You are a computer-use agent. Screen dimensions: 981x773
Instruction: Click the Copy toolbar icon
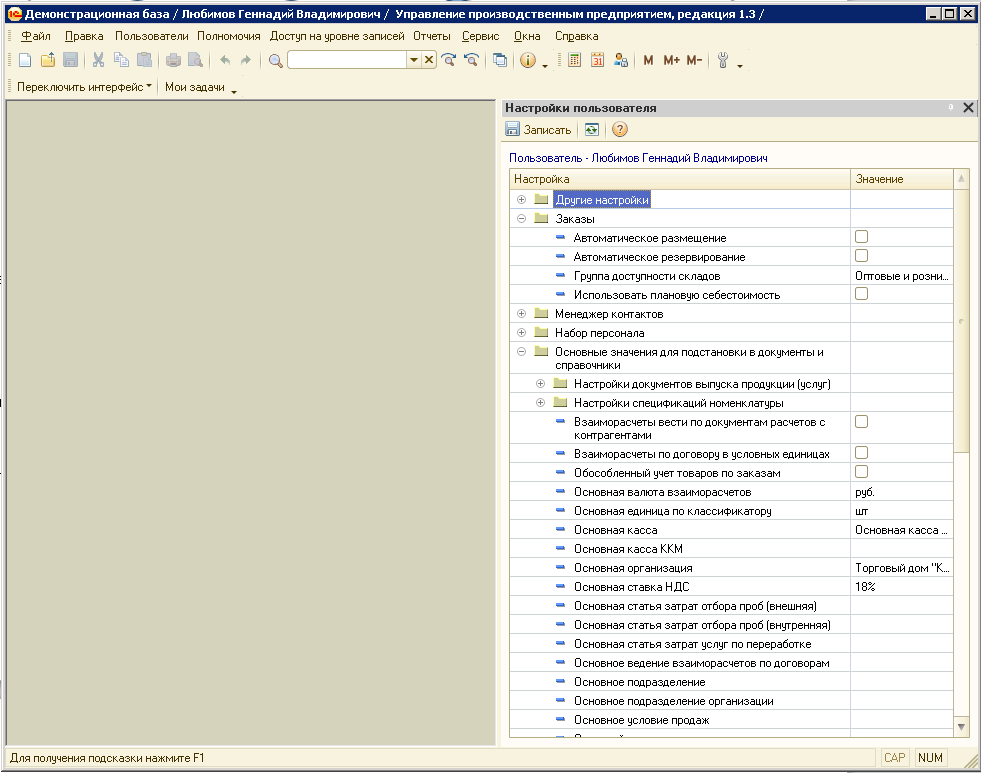(121, 60)
